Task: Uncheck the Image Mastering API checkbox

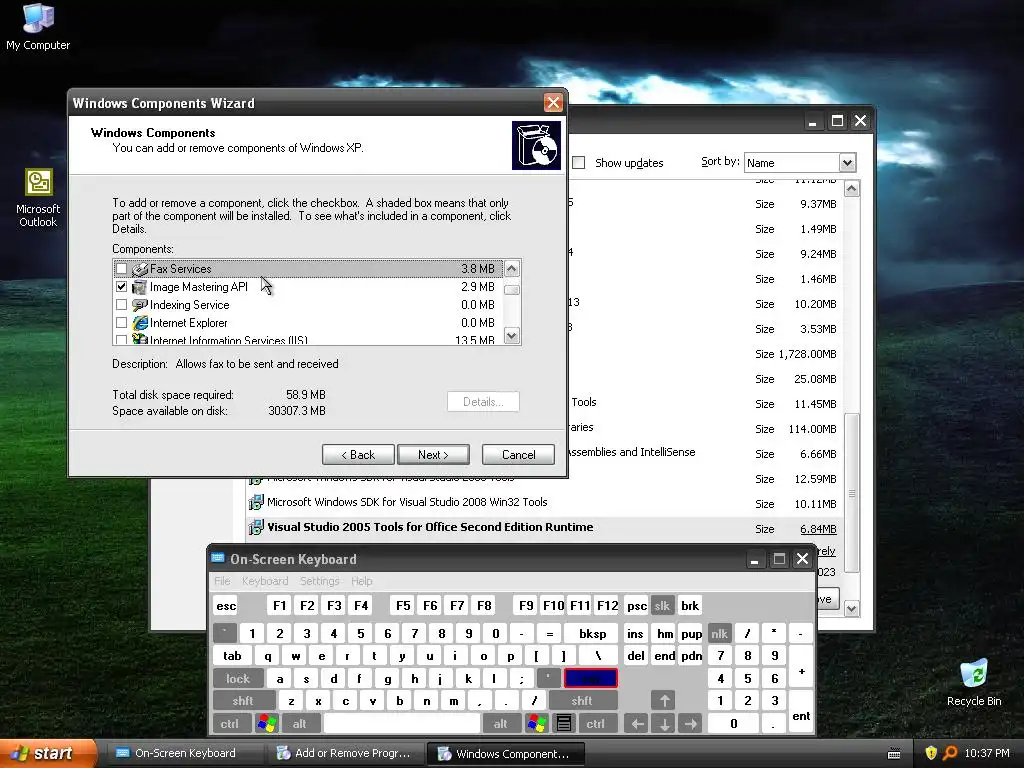Action: [121, 287]
